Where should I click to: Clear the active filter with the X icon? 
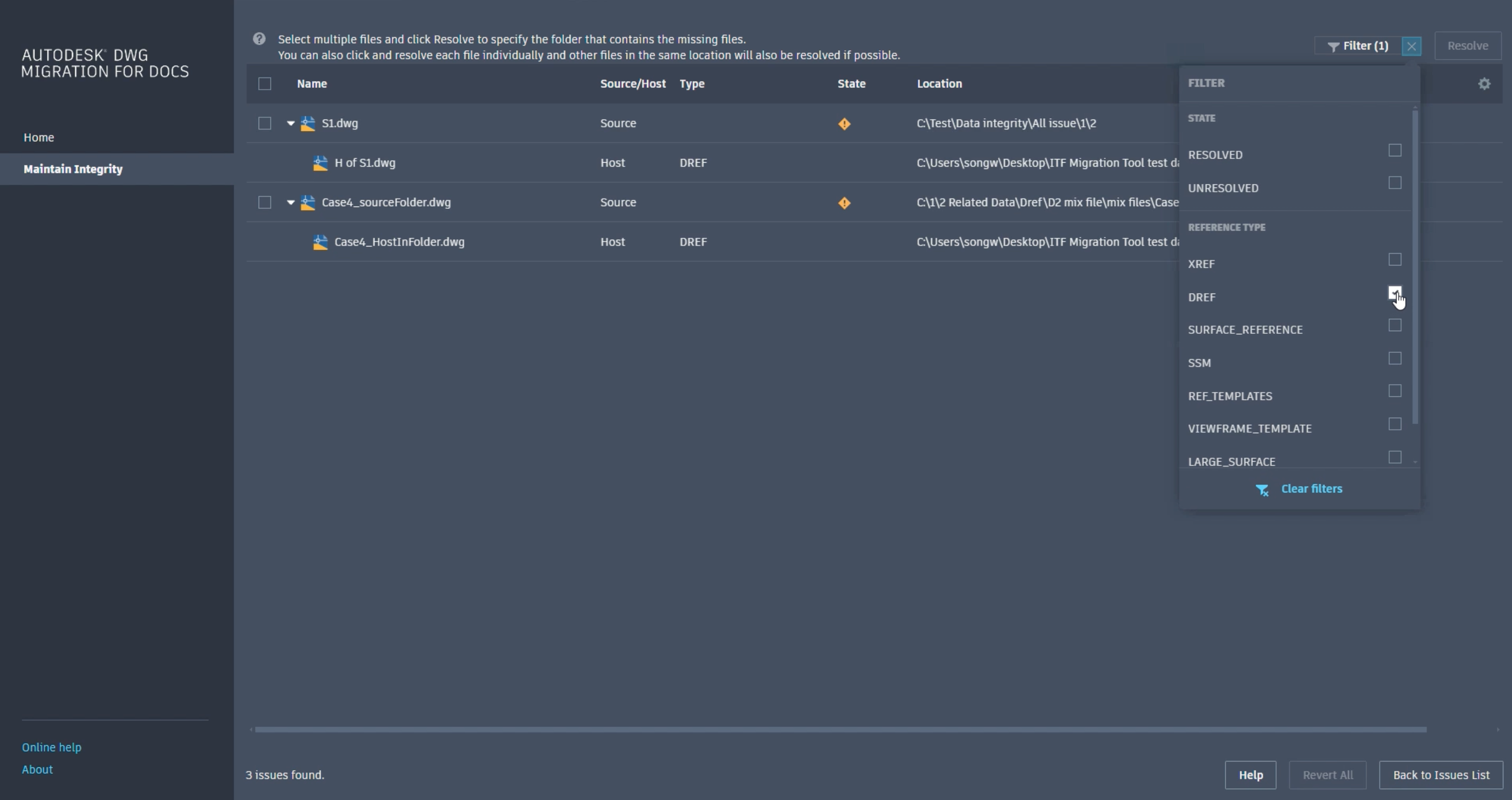pyautogui.click(x=1411, y=46)
